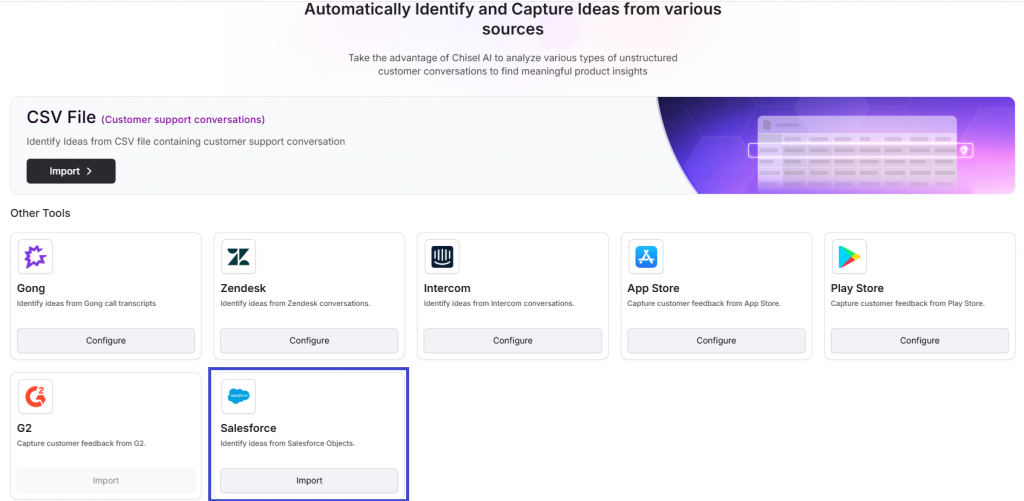Select the Play Store card title

[x=857, y=289]
